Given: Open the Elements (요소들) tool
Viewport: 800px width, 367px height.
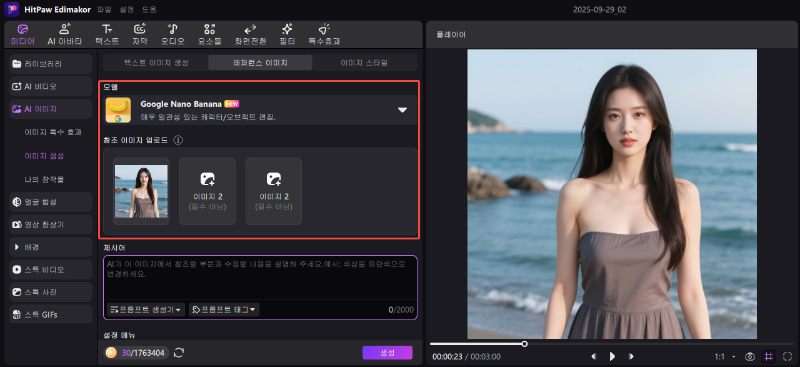Looking at the screenshot, I should pyautogui.click(x=209, y=35).
